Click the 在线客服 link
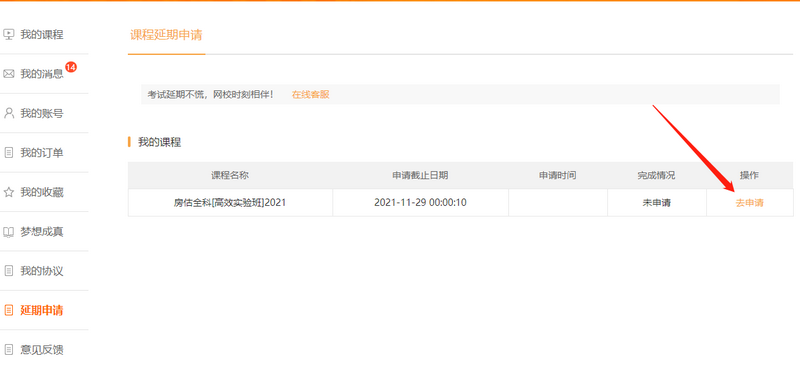This screenshot has width=800, height=369. pos(310,95)
